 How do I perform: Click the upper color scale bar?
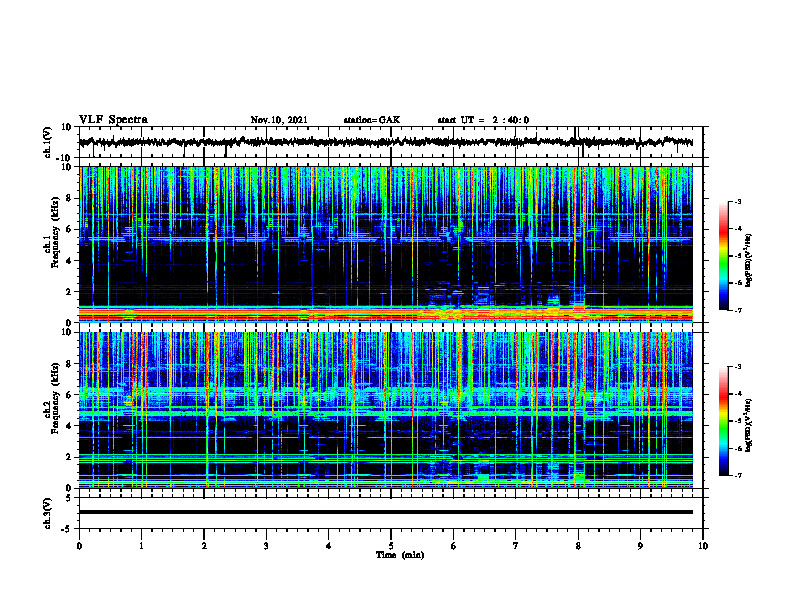[x=724, y=256]
